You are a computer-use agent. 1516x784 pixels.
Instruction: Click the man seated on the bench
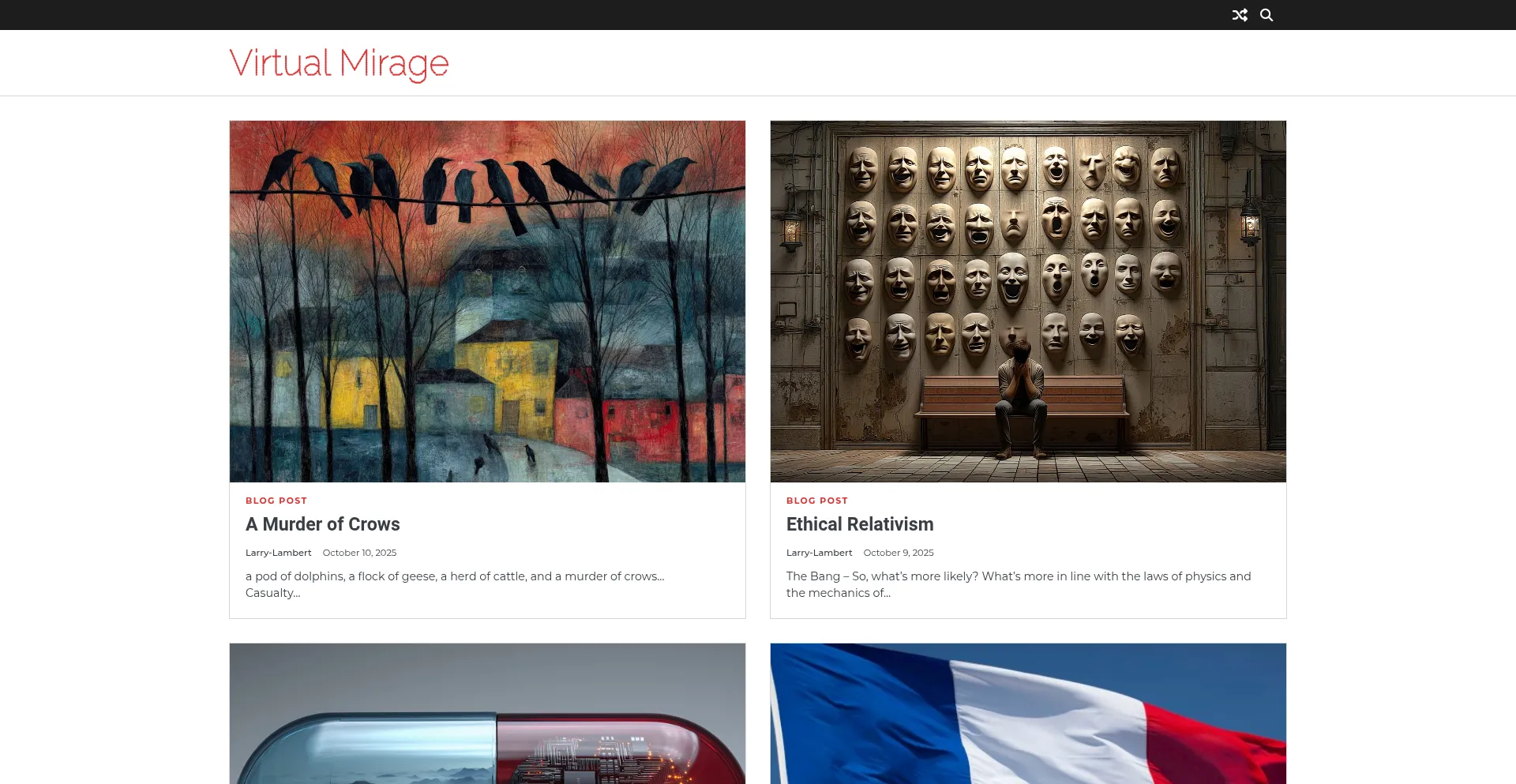[x=1021, y=399]
